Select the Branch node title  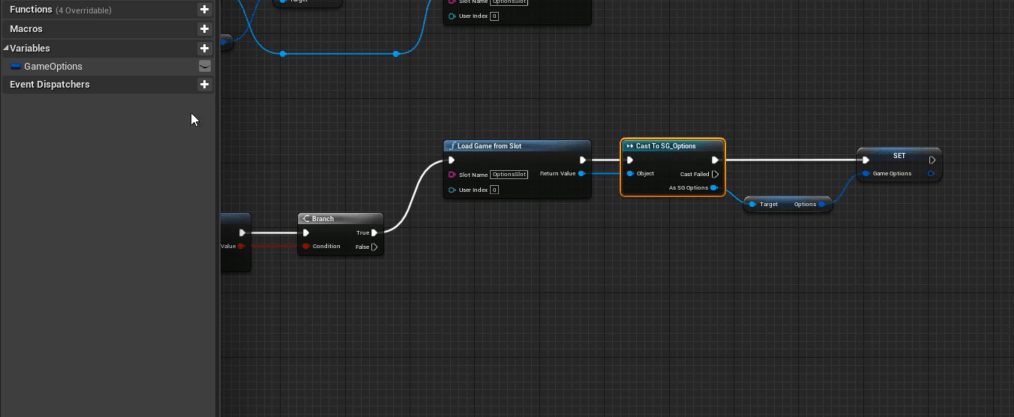click(x=323, y=219)
